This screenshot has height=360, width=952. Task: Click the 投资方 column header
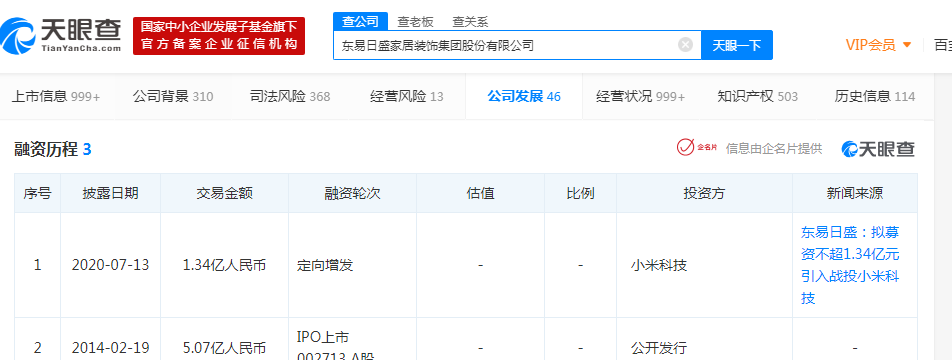pyautogui.click(x=704, y=193)
